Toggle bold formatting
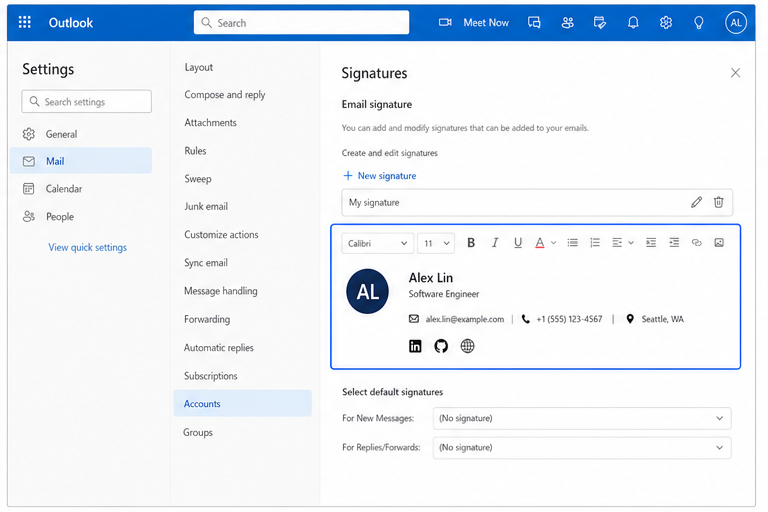Viewport: 768px width, 512px height. tap(471, 243)
